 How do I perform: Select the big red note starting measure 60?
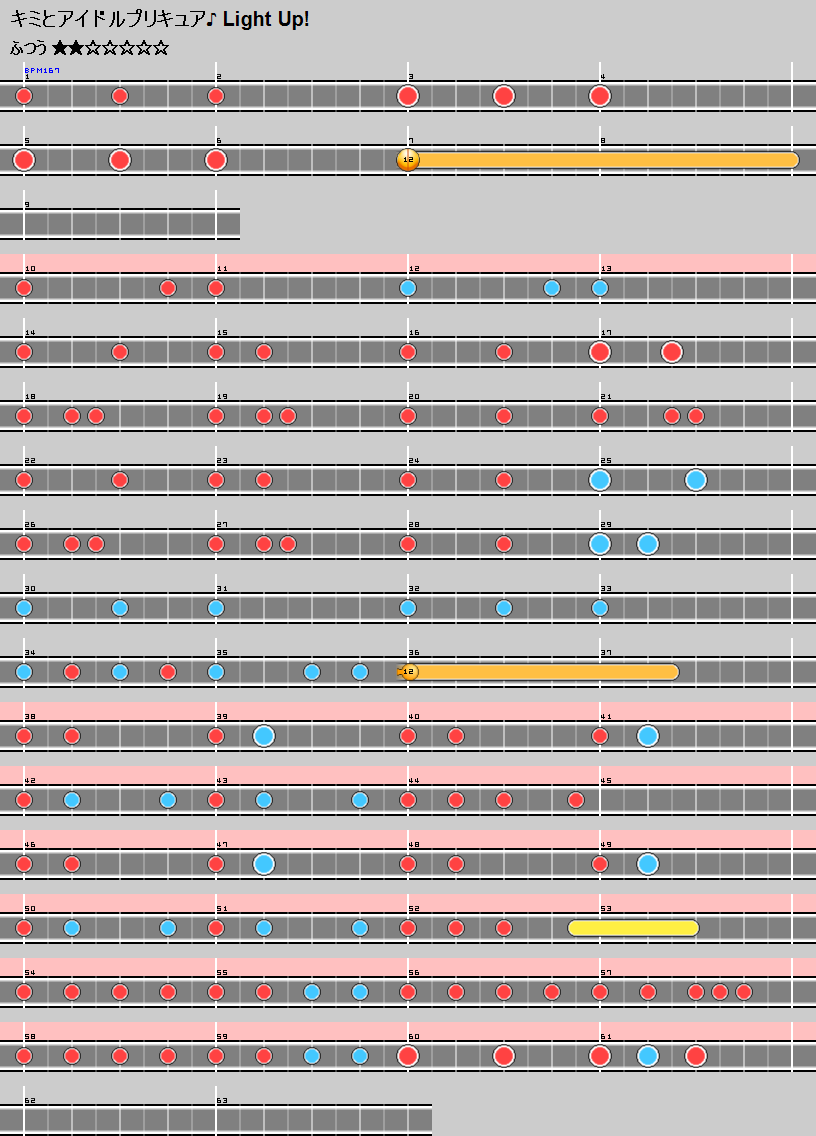coord(407,1056)
